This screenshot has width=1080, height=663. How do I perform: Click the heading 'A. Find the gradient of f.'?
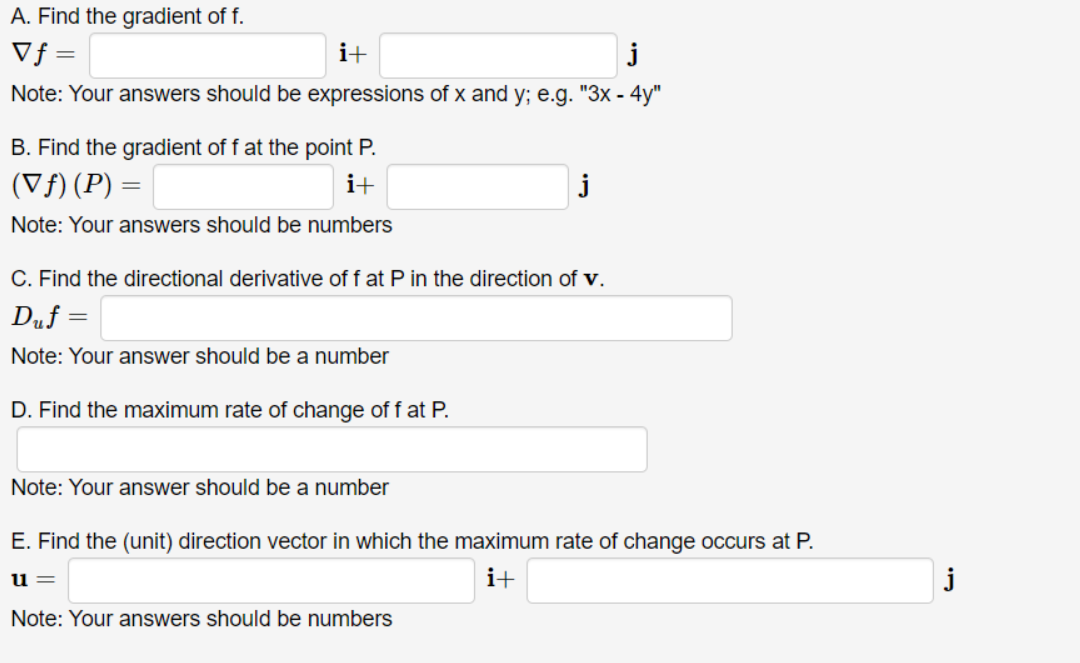tap(127, 16)
